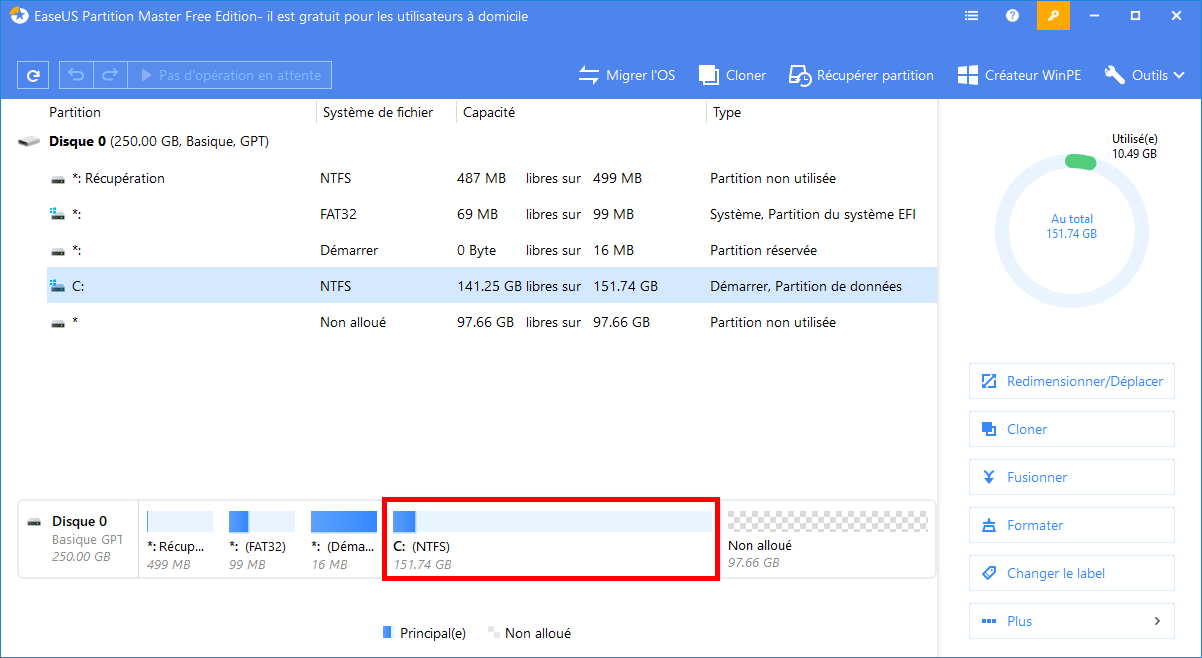Image resolution: width=1202 pixels, height=658 pixels.
Task: Select the Non alloué 97.66 GB row
Action: point(492,322)
